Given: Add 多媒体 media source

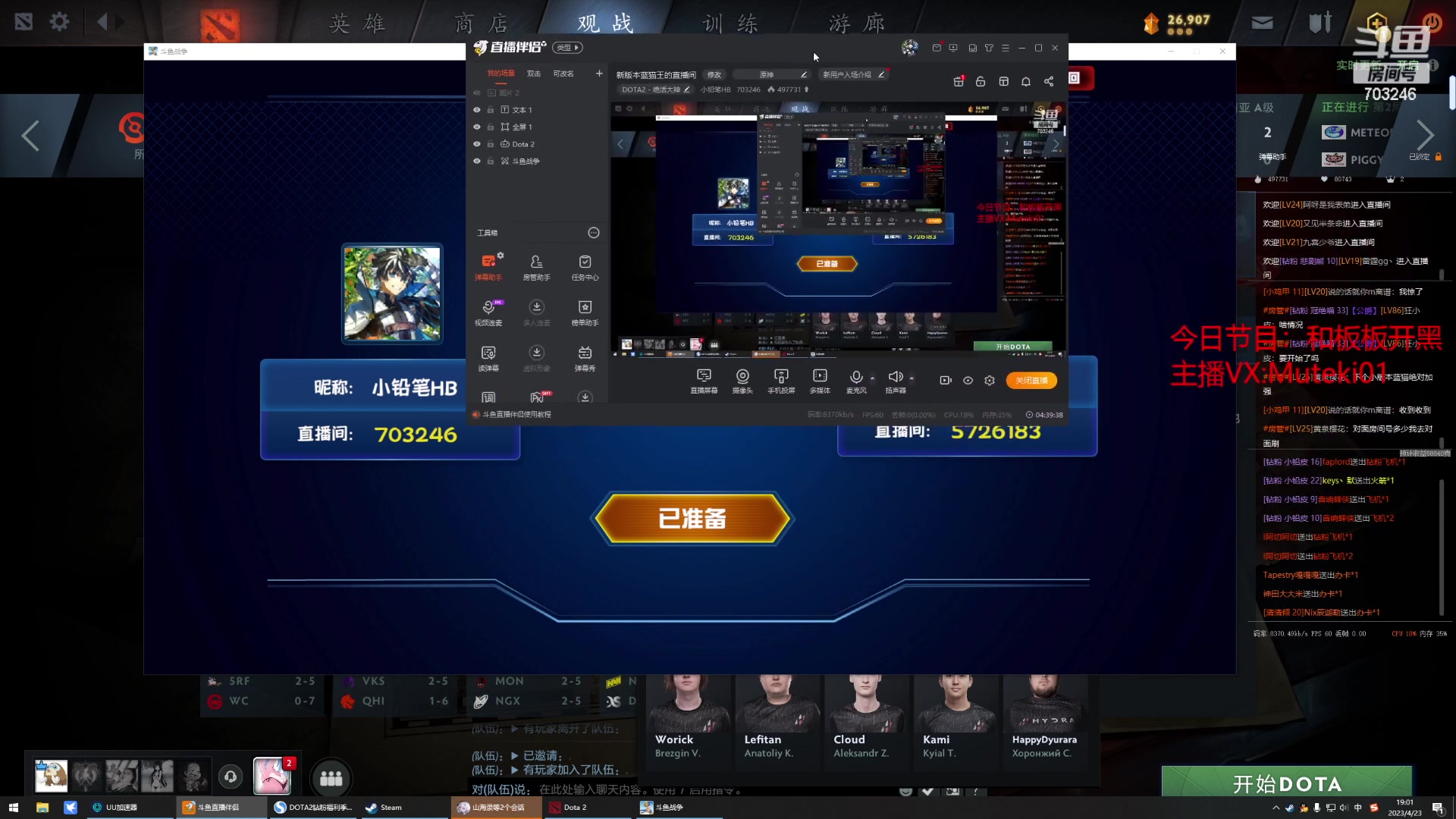Looking at the screenshot, I should [x=820, y=381].
